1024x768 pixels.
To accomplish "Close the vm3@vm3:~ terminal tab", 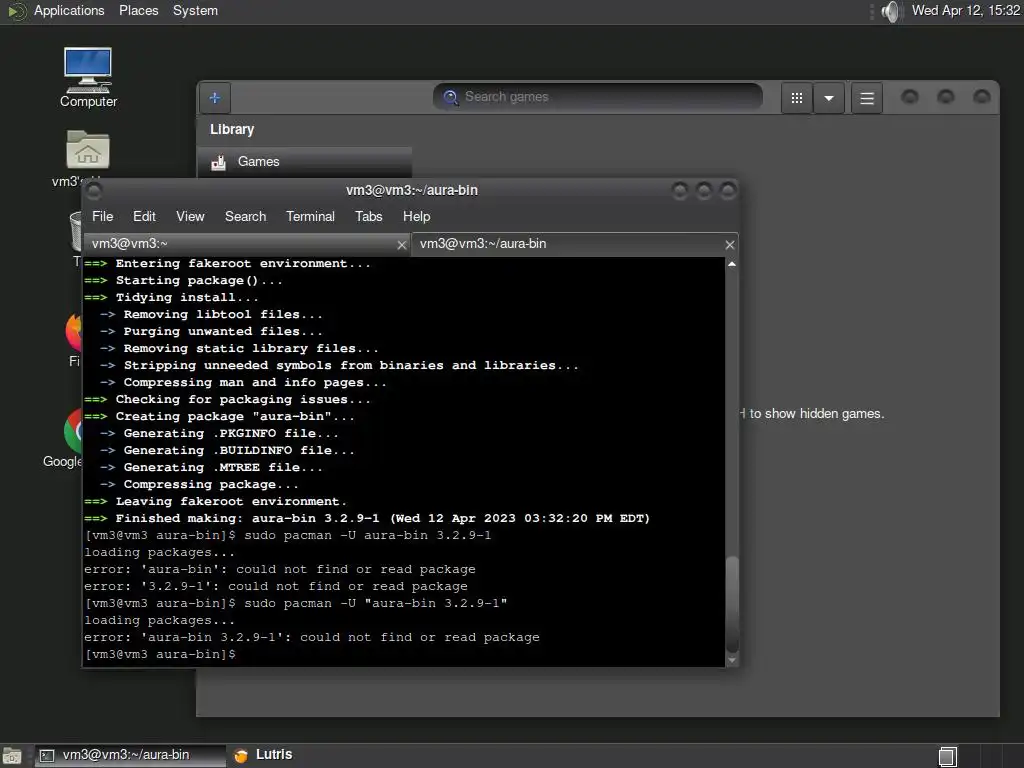I will click(402, 245).
